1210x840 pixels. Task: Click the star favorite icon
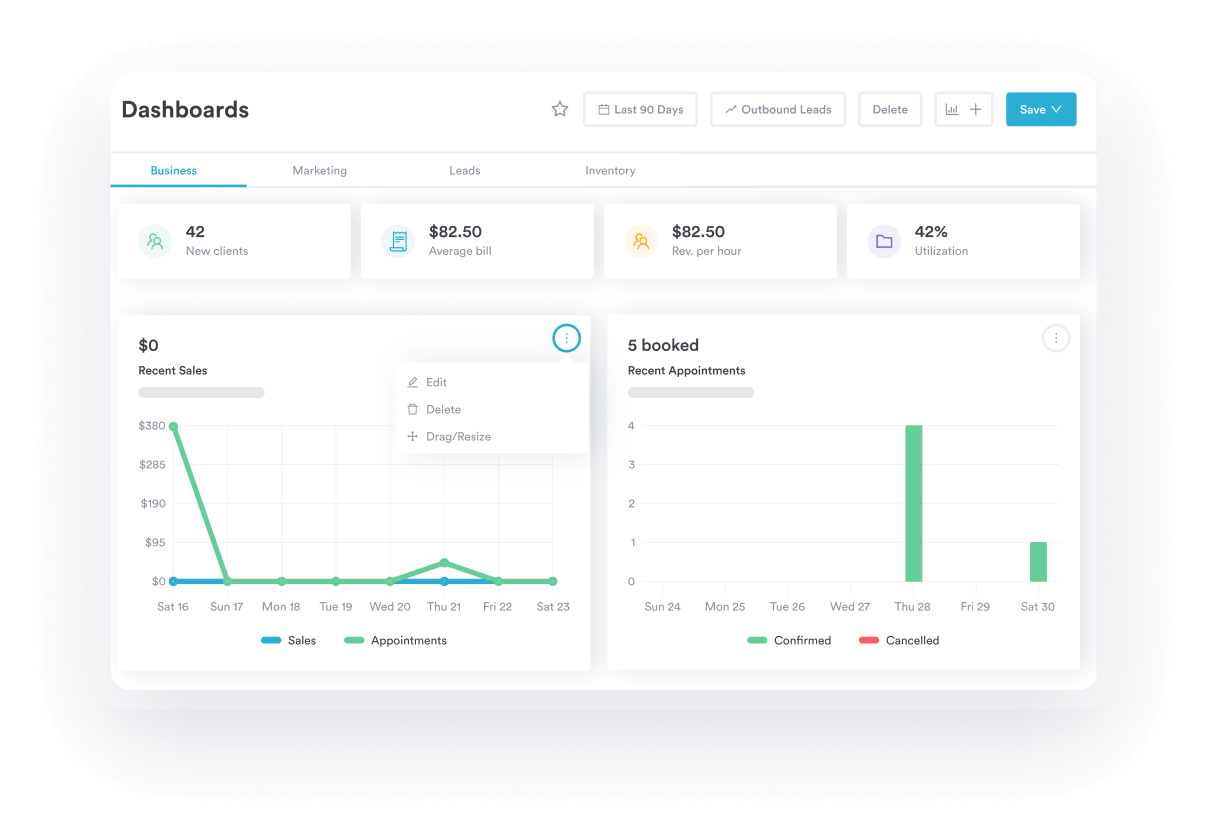[x=560, y=110]
